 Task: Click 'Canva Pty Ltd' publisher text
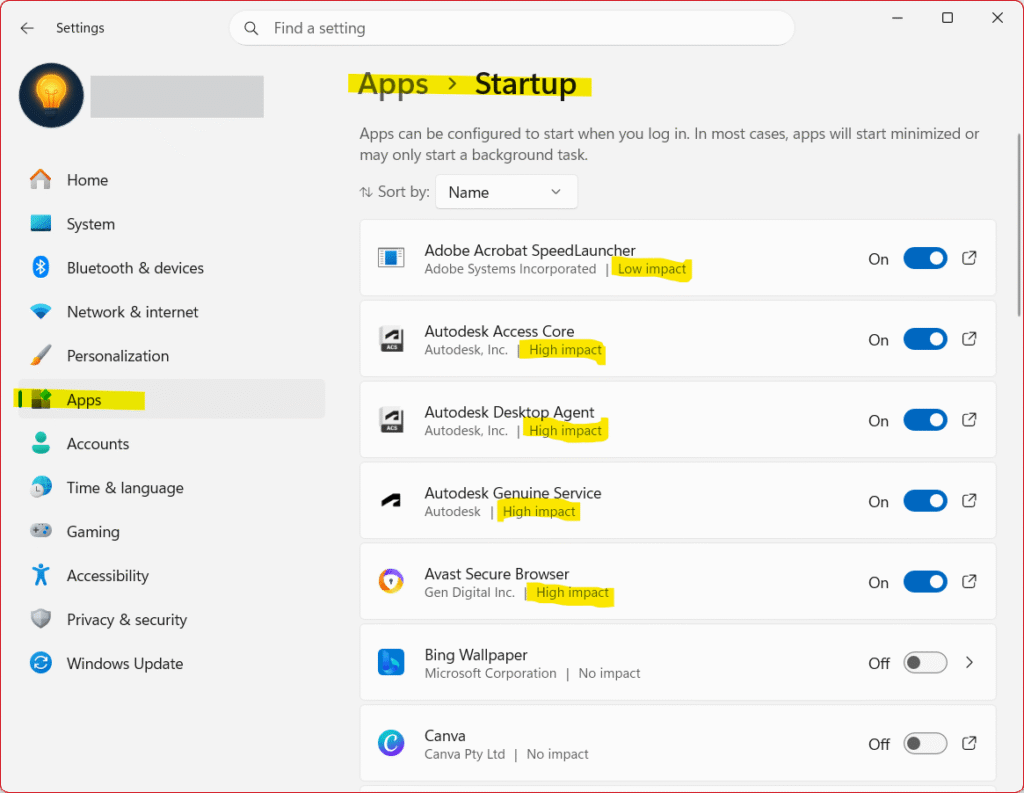point(464,754)
